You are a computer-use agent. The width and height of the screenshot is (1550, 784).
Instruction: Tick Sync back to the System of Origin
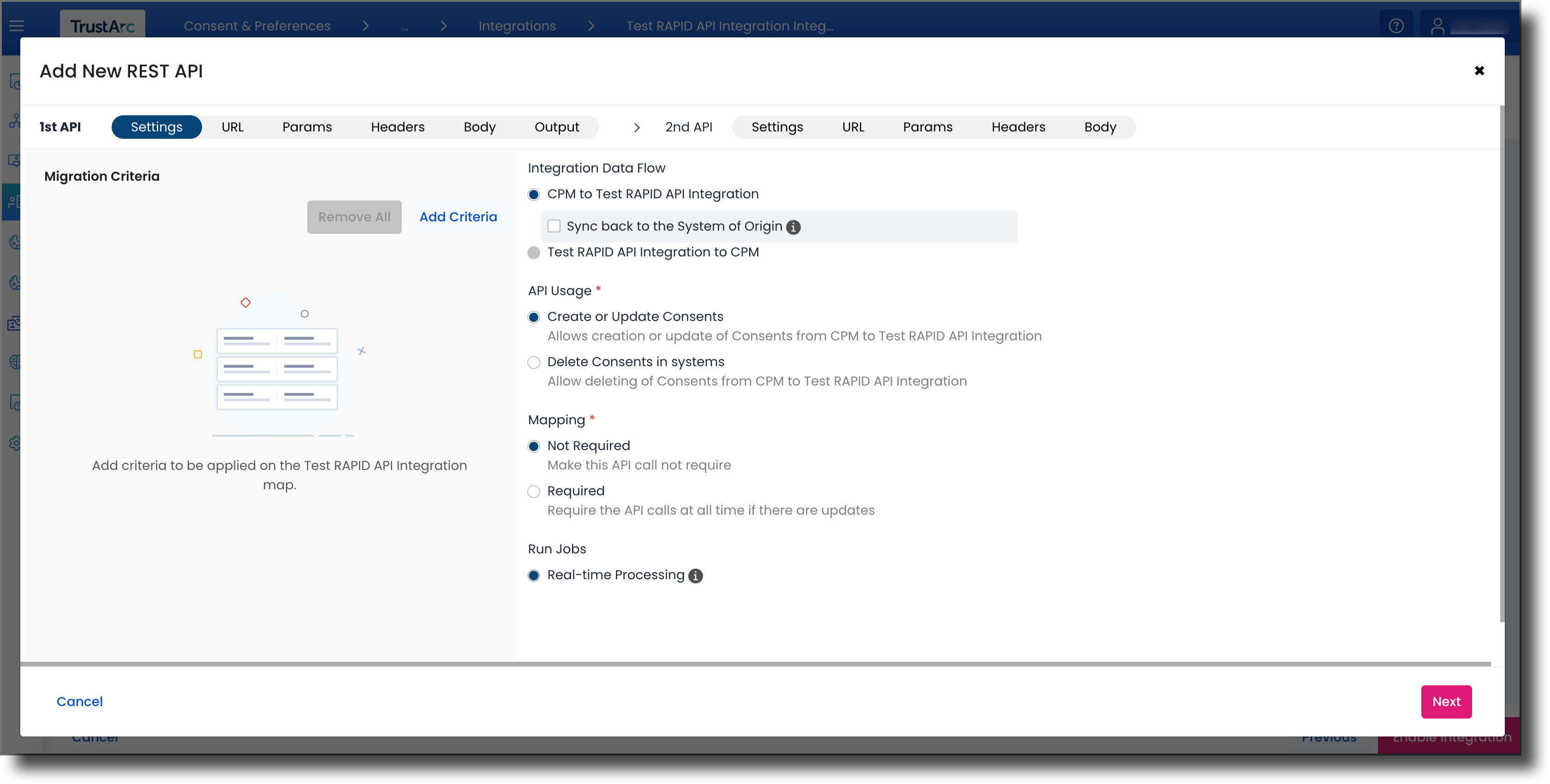tap(554, 226)
